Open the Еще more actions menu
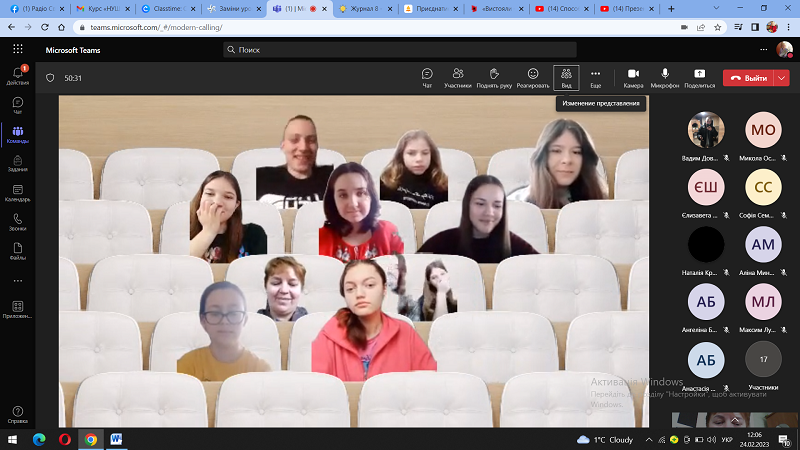800x450 pixels. tap(595, 77)
